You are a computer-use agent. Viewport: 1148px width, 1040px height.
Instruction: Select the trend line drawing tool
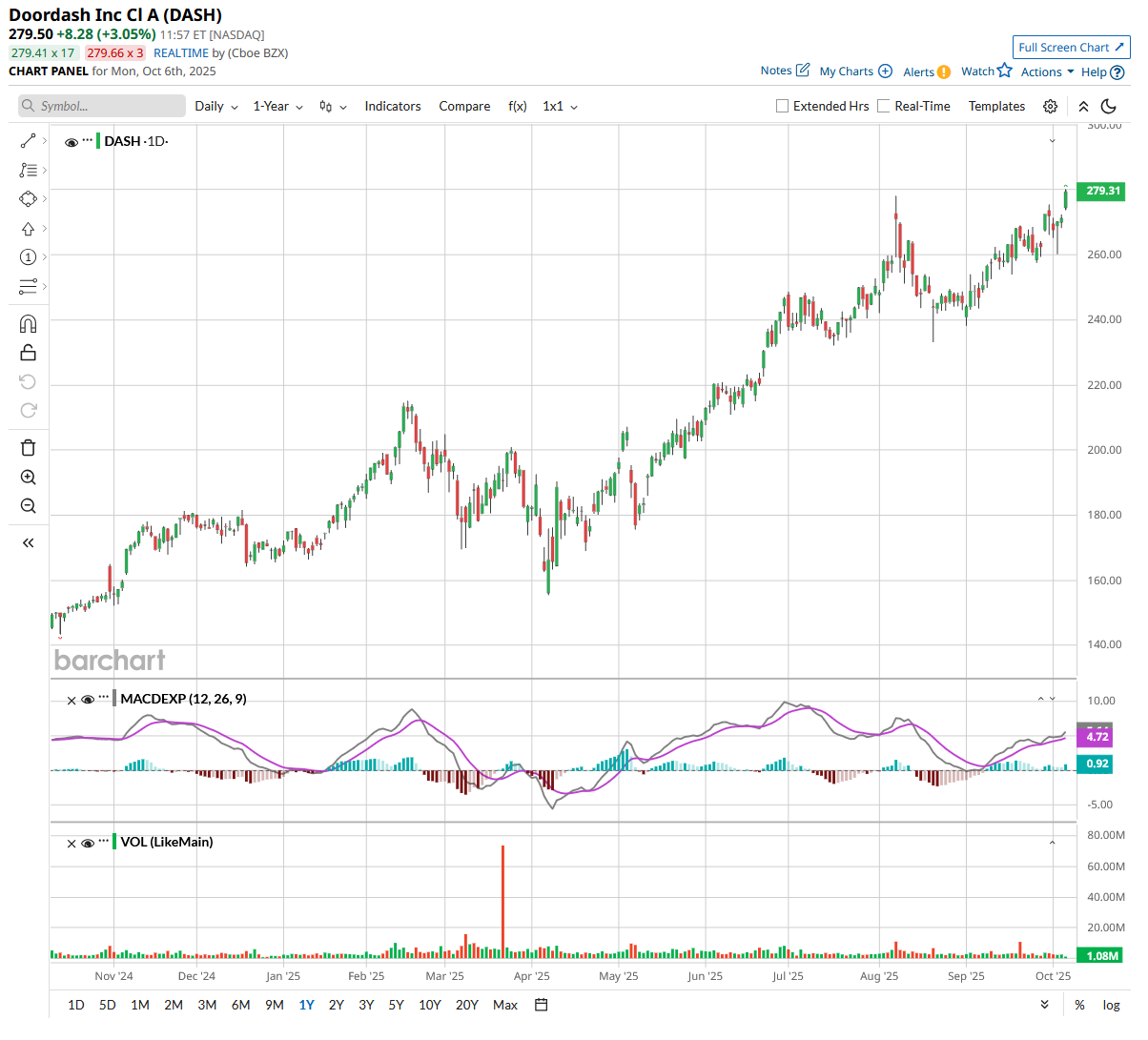pos(28,141)
